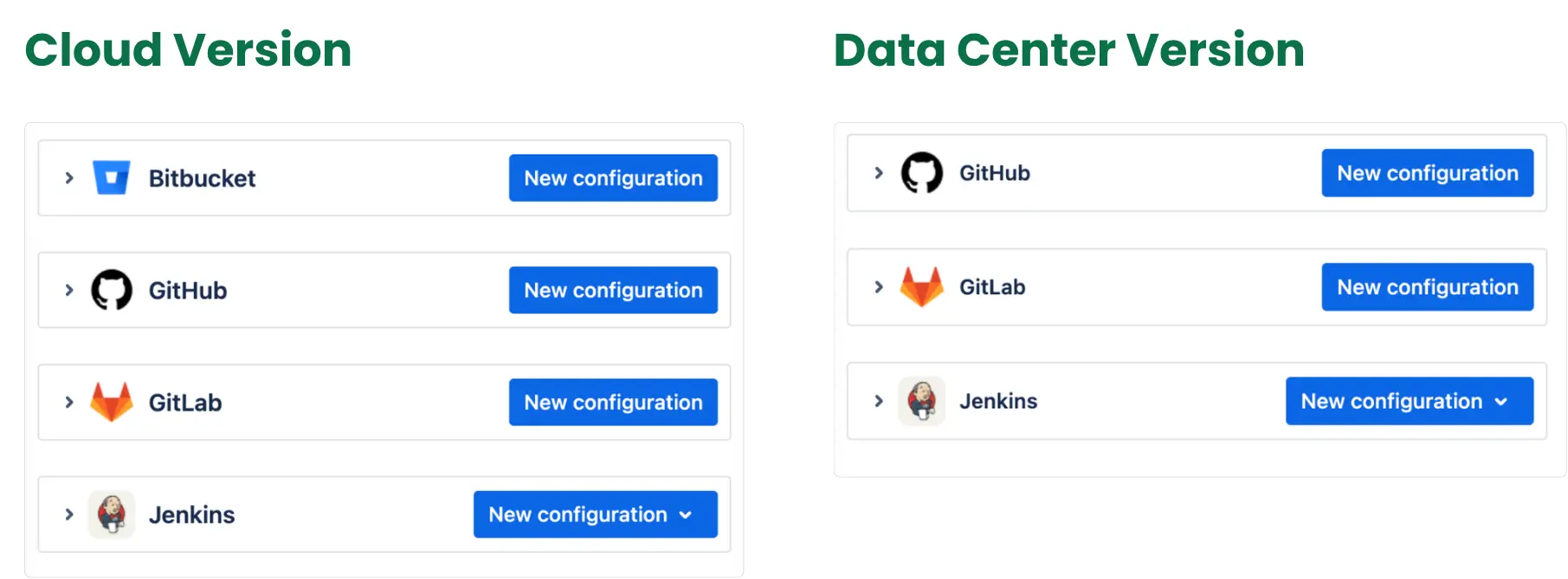Click New configuration for Cloud Version GitLab
The width and height of the screenshot is (1568, 579).
[613, 402]
